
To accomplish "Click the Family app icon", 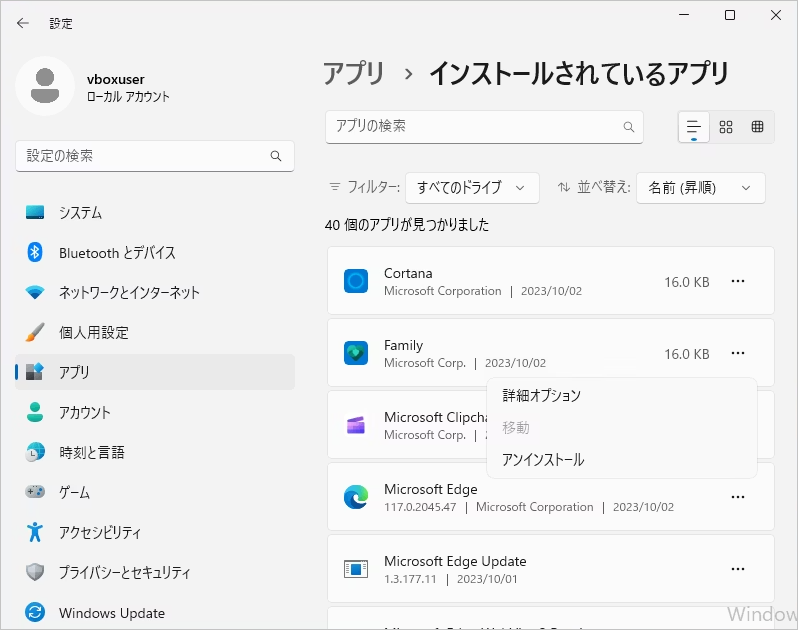I will point(356,353).
